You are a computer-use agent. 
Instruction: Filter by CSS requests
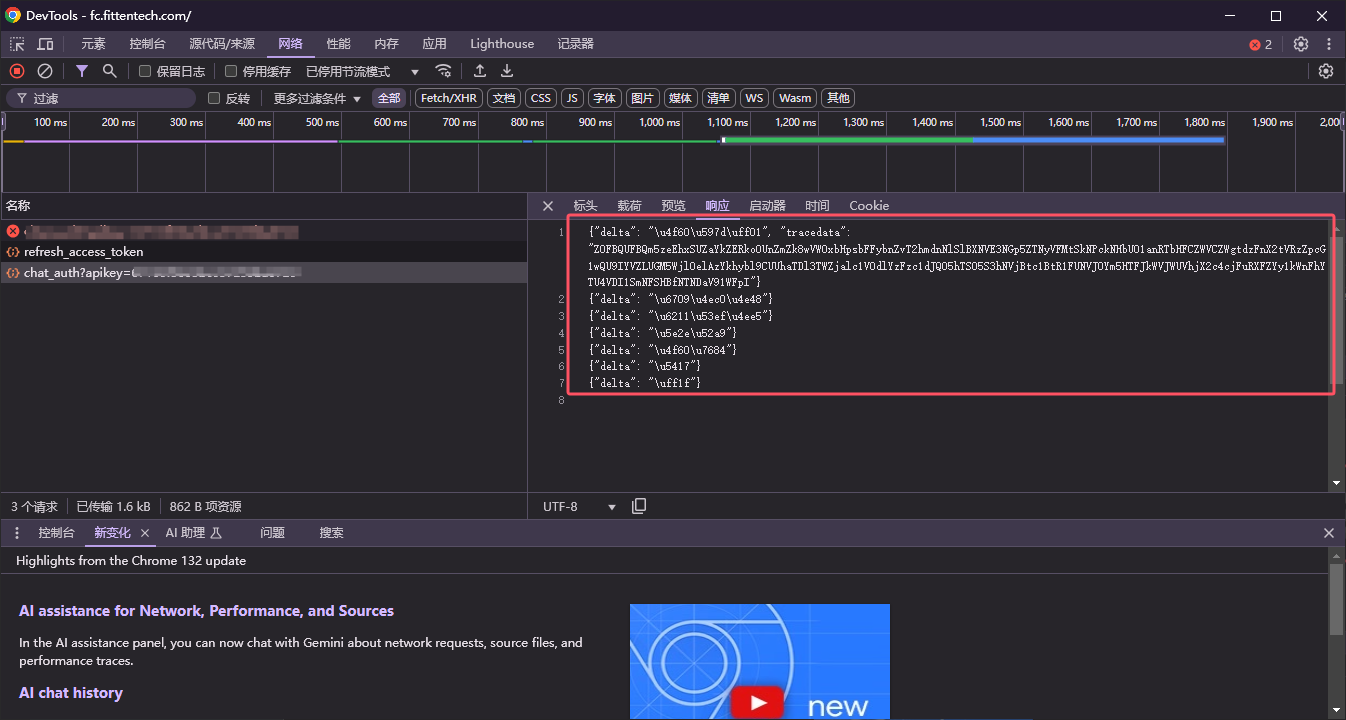click(541, 98)
